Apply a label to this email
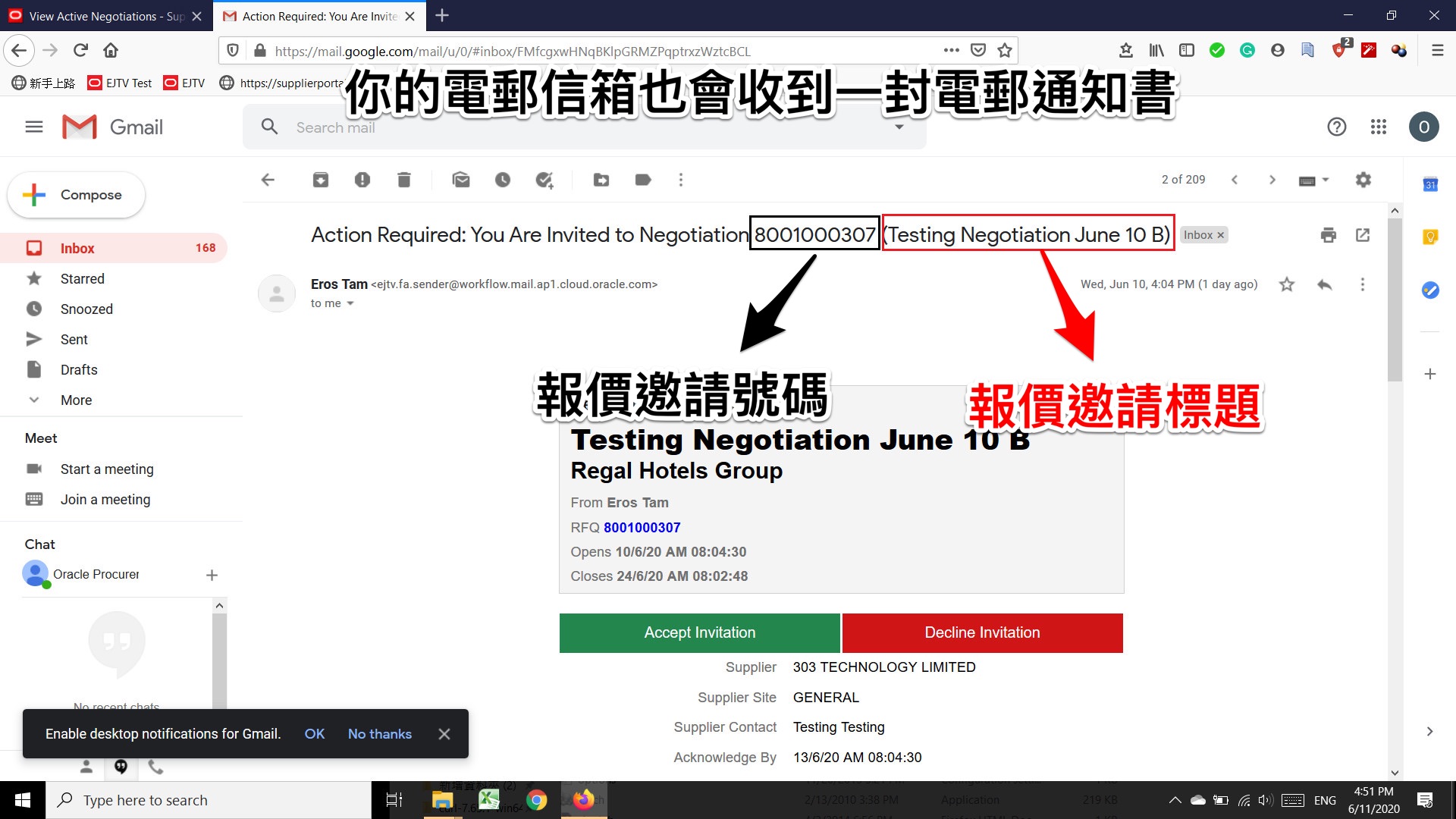Viewport: 1456px width, 819px height. coord(643,180)
